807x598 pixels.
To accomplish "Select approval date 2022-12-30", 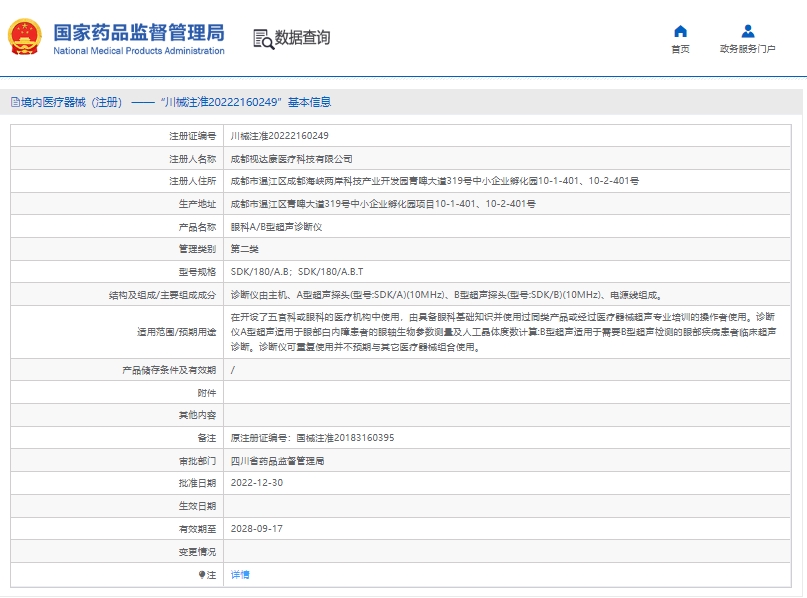I will [257, 483].
